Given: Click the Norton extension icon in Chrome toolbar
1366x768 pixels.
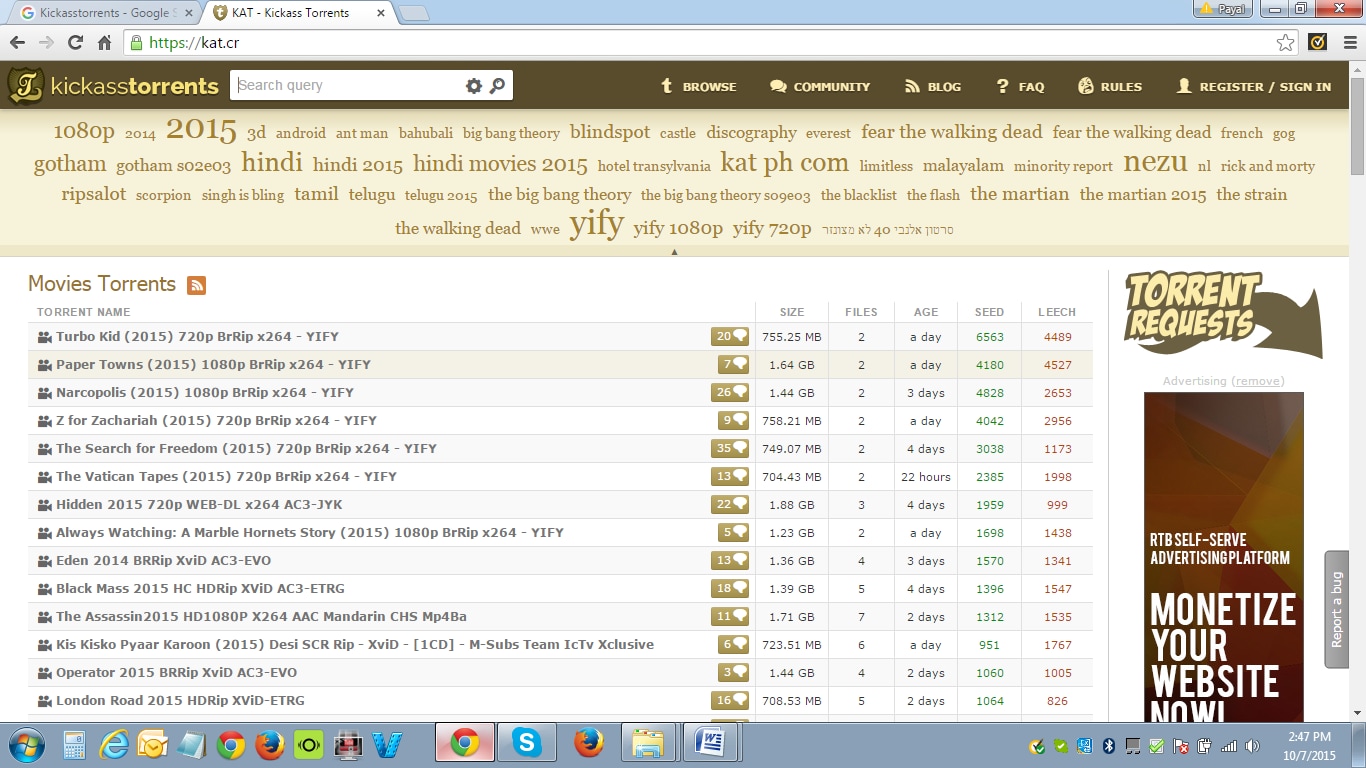Looking at the screenshot, I should pos(1317,42).
